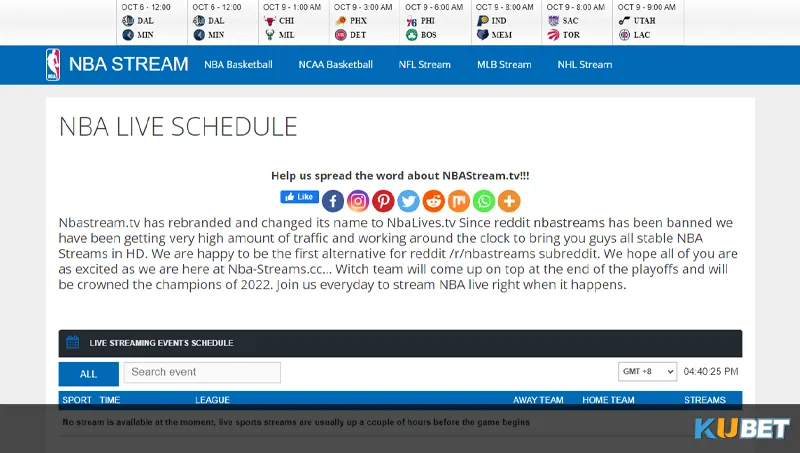The width and height of the screenshot is (800, 453).
Task: Click the NBA logo in the header
Action: coord(53,65)
